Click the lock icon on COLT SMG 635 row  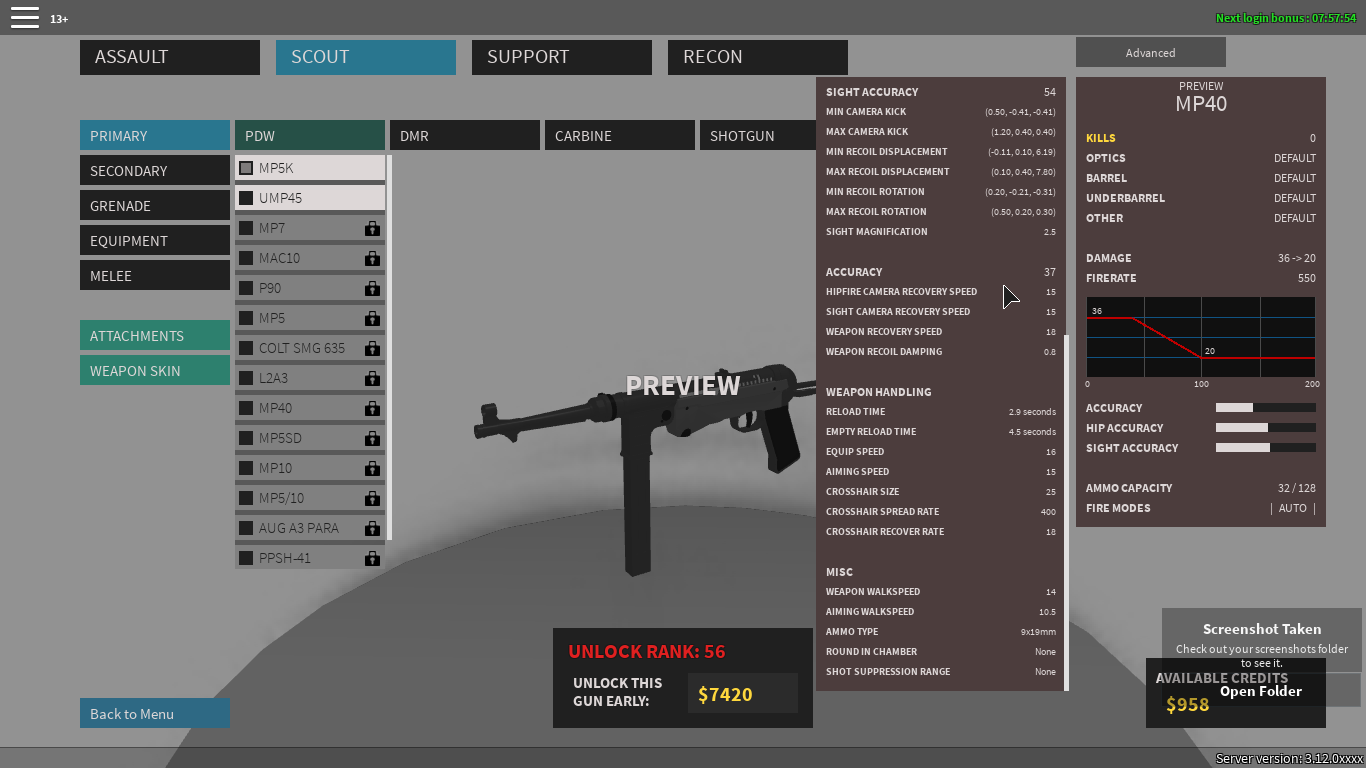point(372,348)
